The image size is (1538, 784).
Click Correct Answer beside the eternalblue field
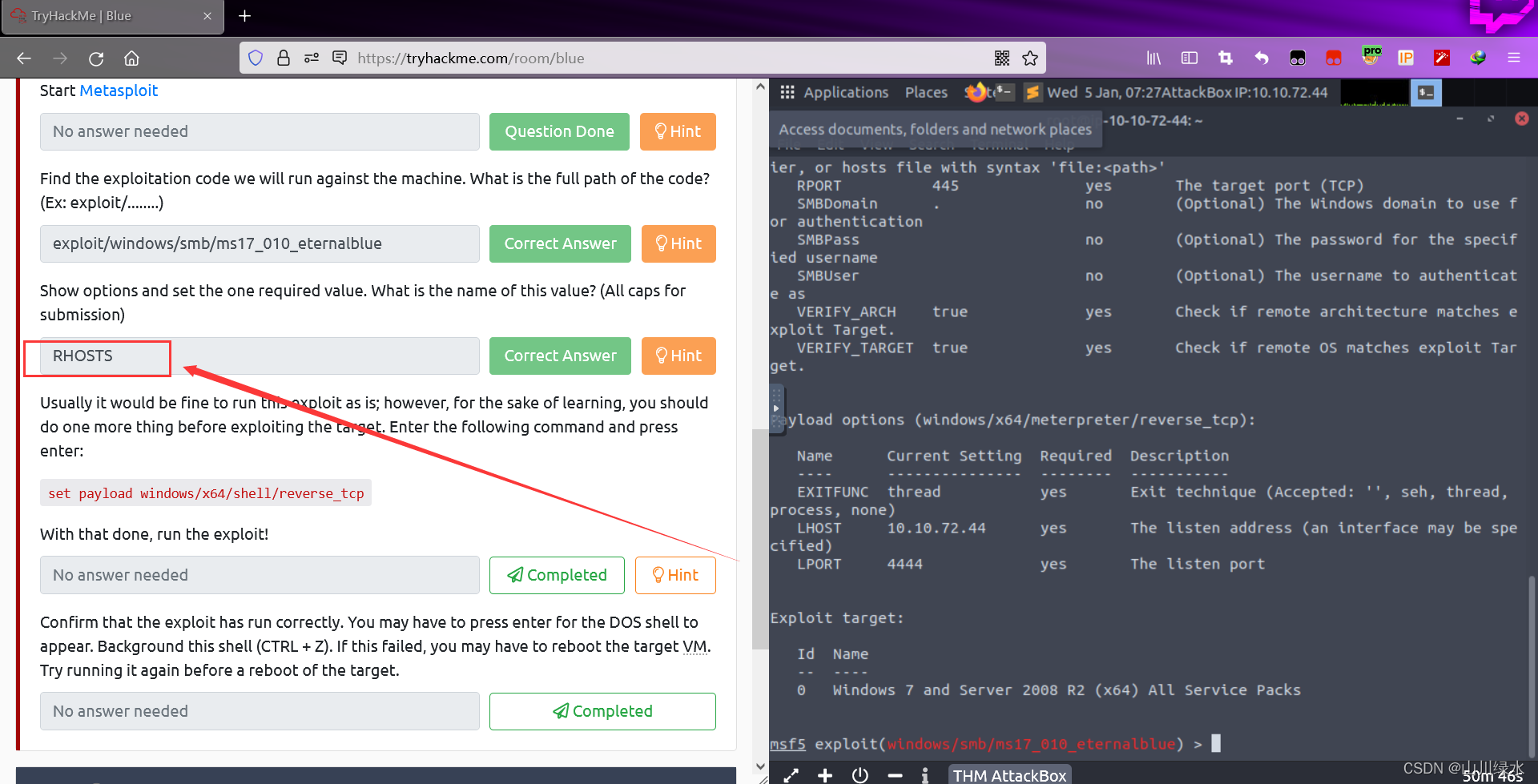560,243
